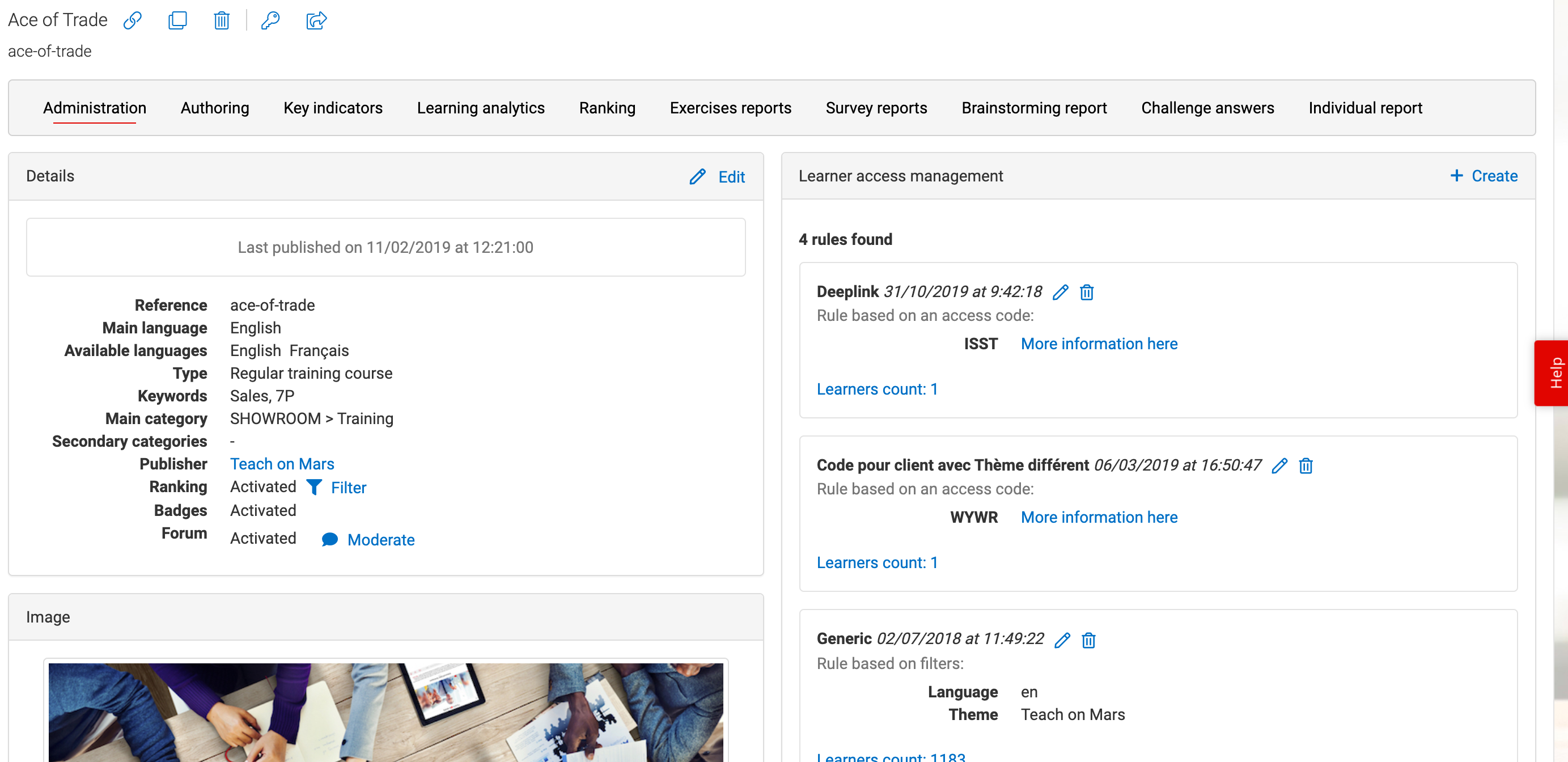
Task: Edit the Deeplink rule with the pencil
Action: 1060,292
